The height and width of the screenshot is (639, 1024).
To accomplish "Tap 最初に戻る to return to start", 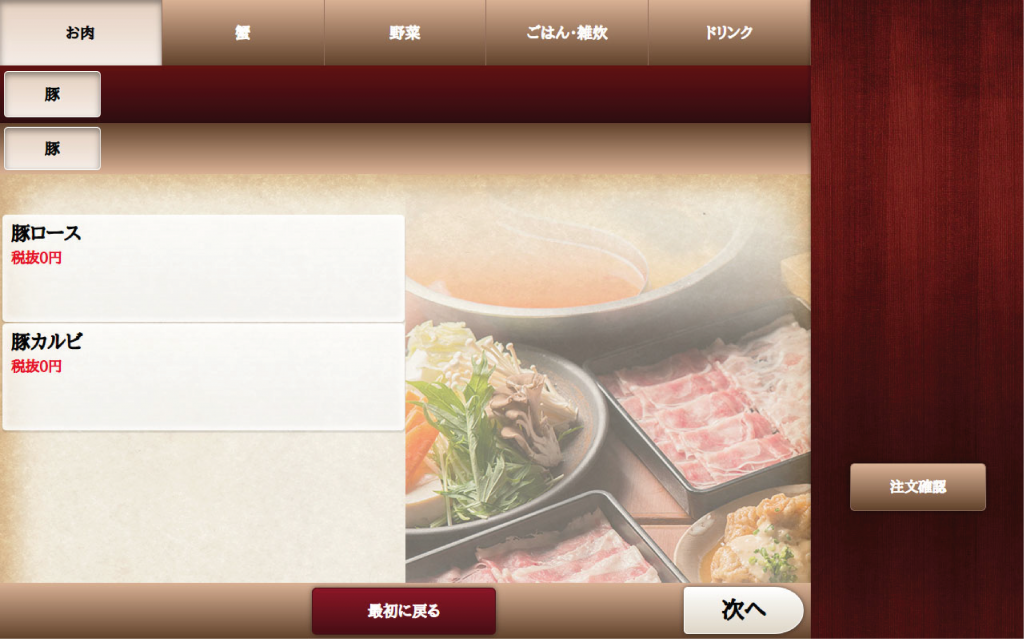I will [404, 611].
